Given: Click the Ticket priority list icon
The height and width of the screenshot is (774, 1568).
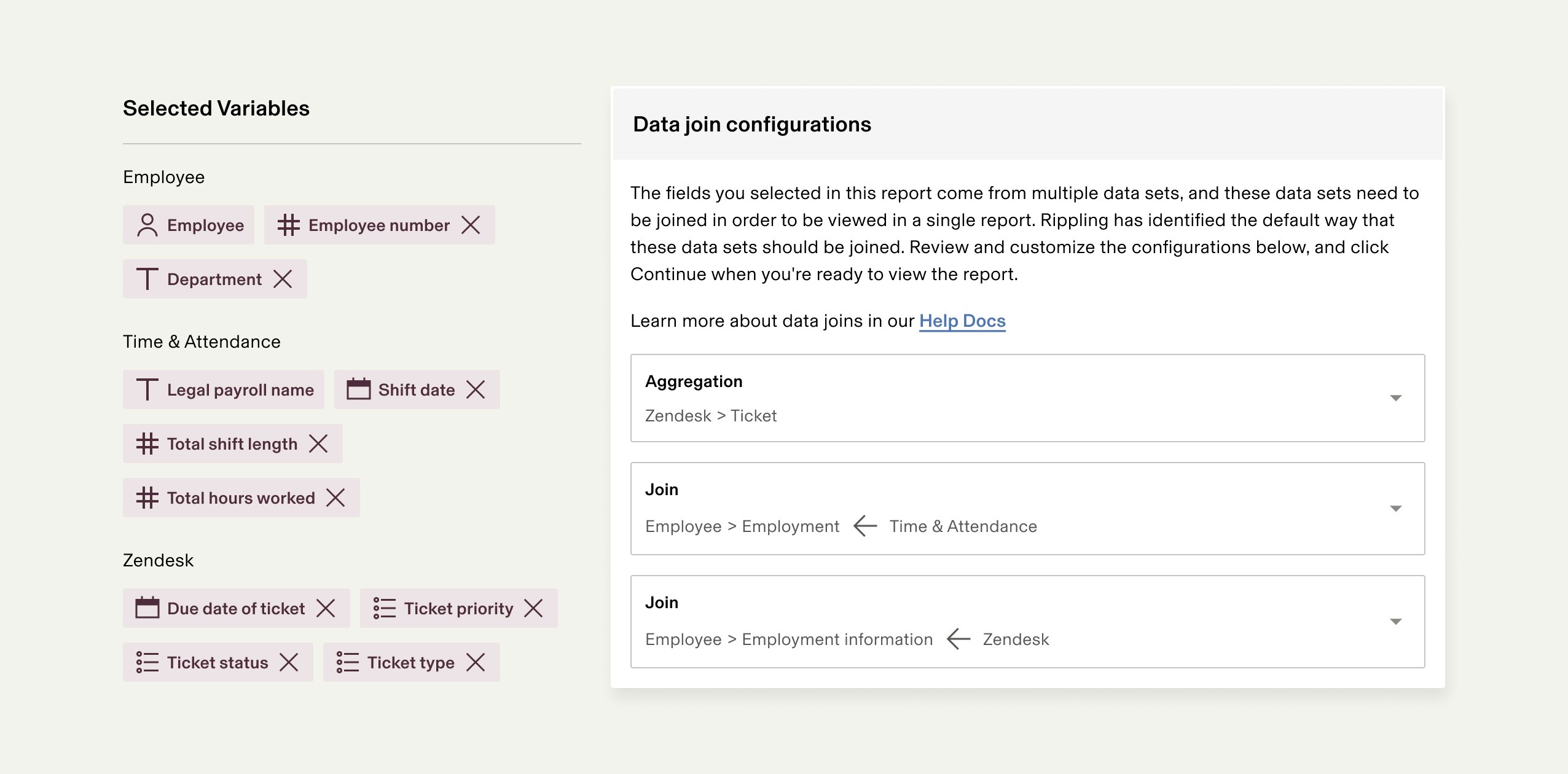Looking at the screenshot, I should coord(385,608).
